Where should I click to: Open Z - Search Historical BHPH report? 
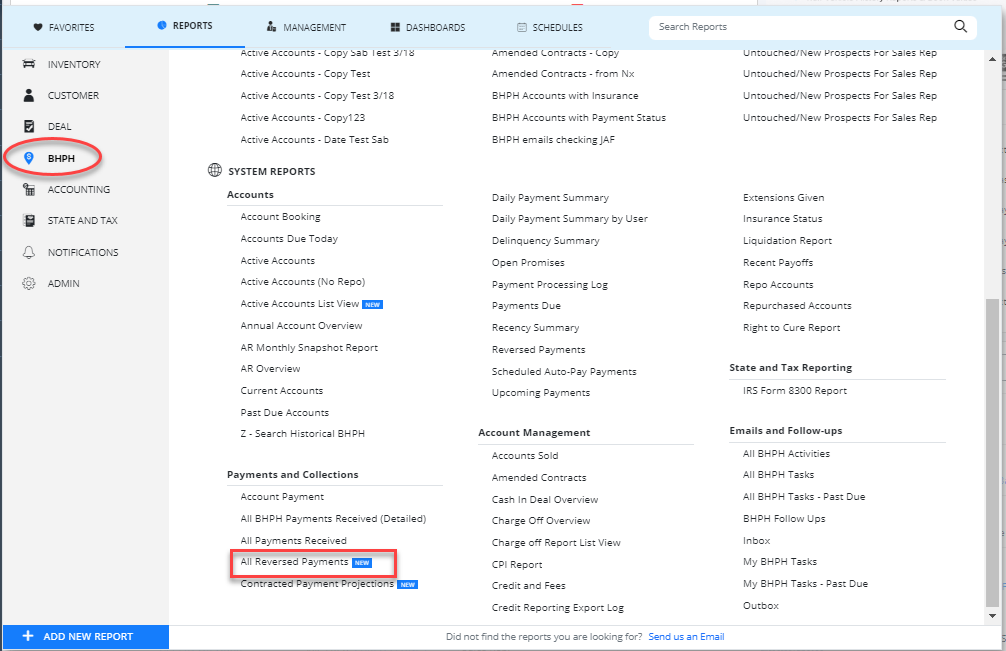[303, 434]
